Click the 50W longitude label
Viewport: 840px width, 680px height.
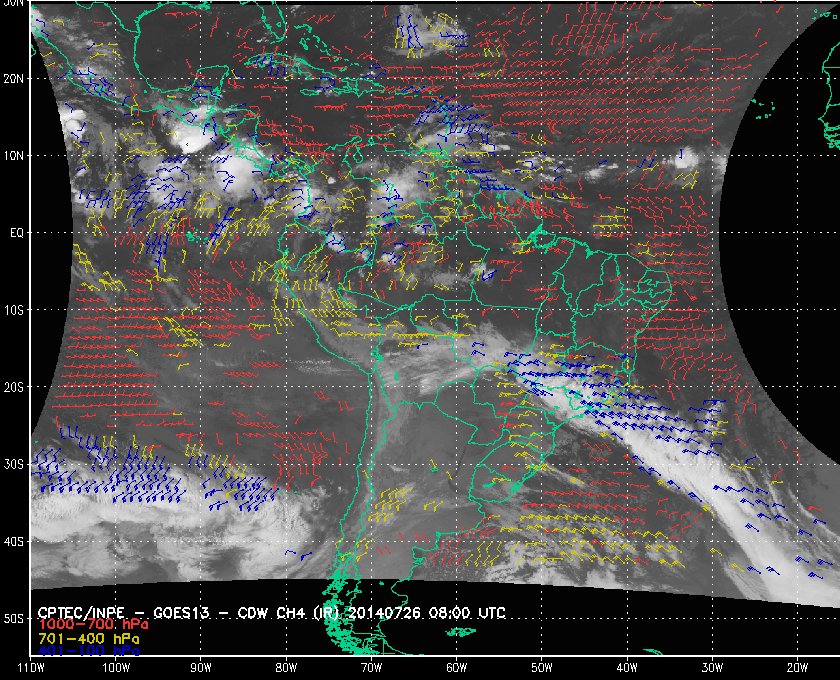pos(542,668)
